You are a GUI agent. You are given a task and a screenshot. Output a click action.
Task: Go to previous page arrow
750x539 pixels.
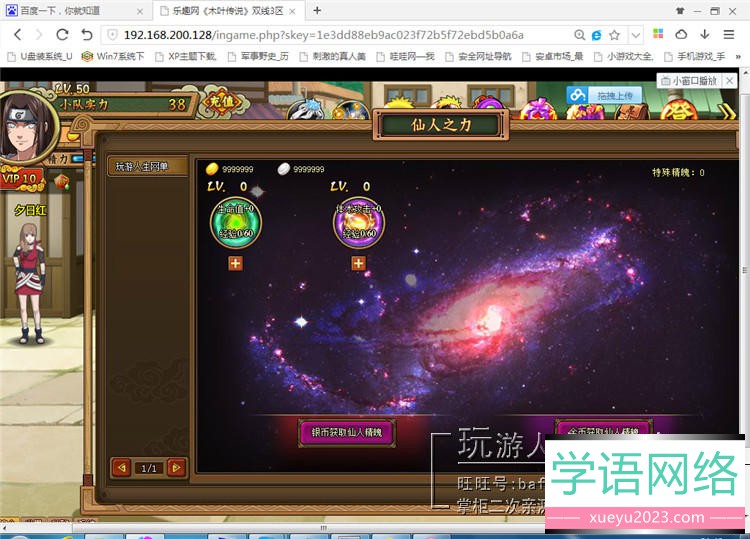122,467
